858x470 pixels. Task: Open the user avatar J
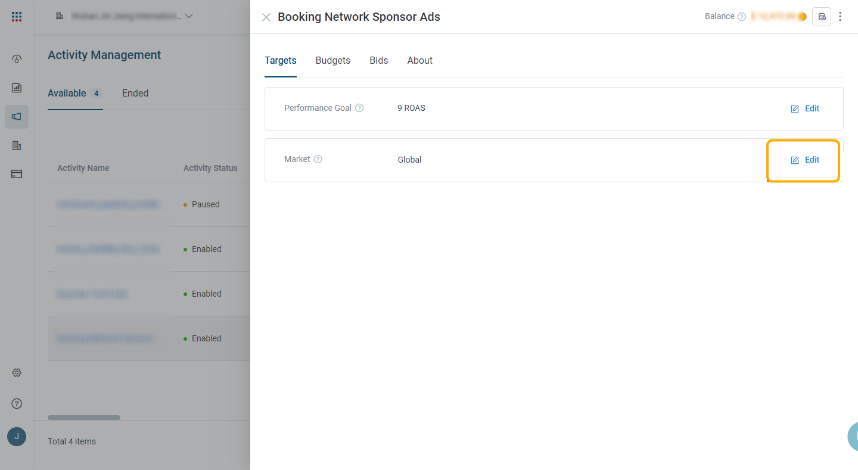click(x=16, y=437)
